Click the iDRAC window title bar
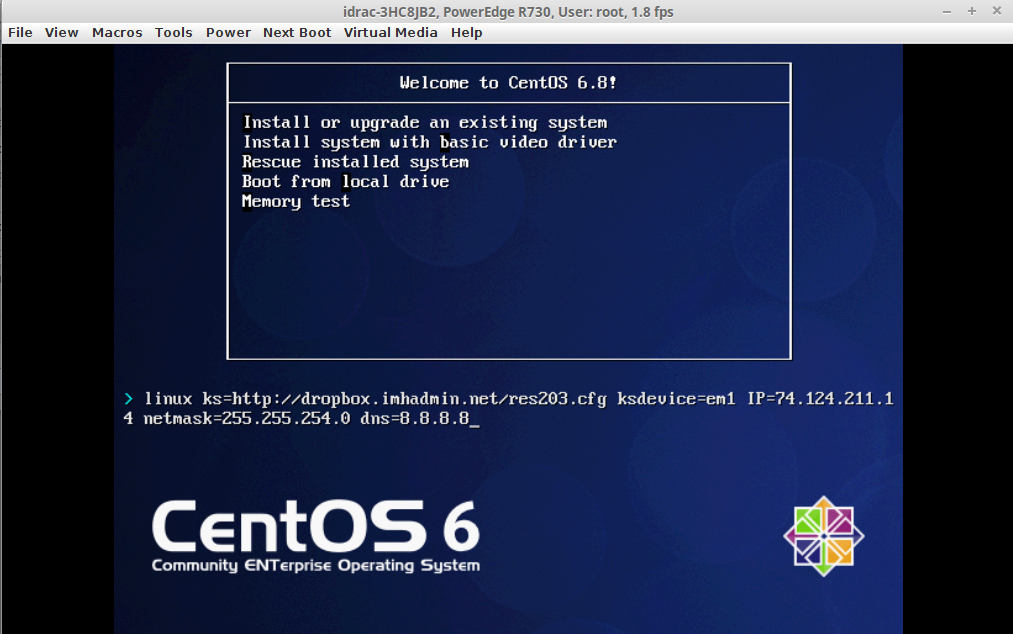The width and height of the screenshot is (1013, 634). pos(506,10)
